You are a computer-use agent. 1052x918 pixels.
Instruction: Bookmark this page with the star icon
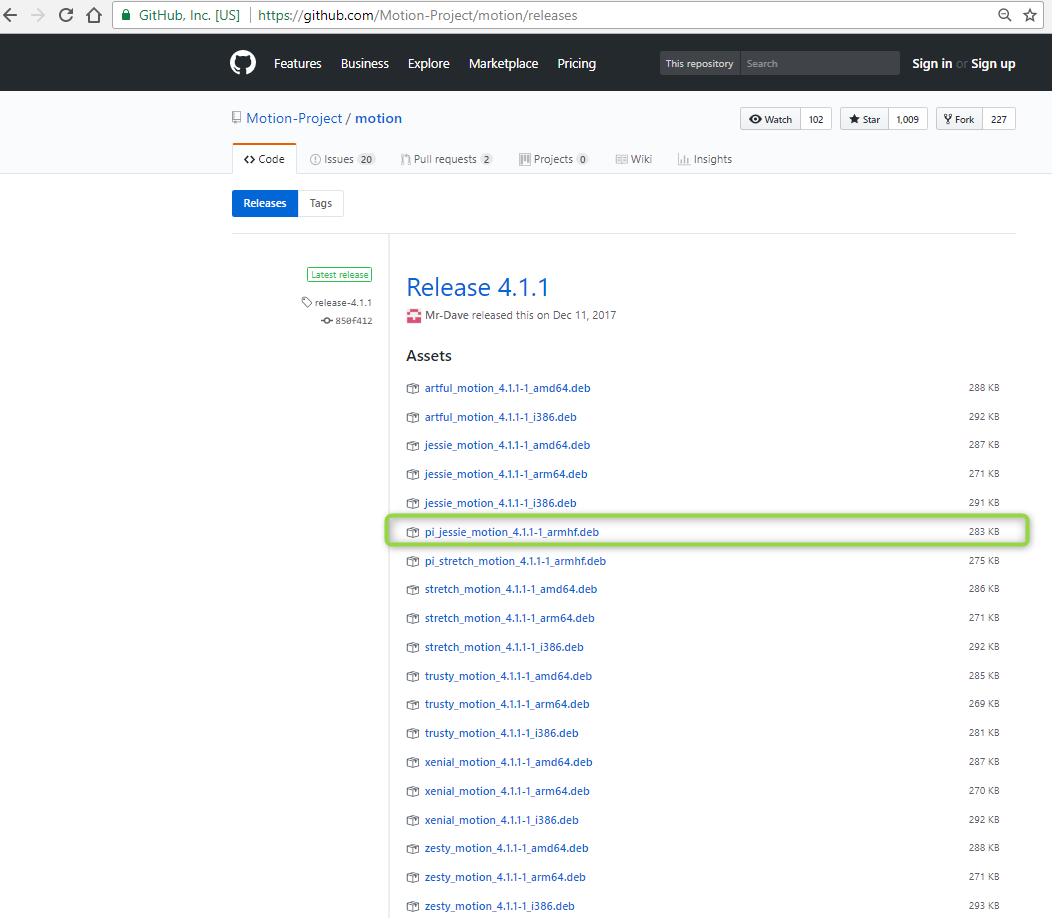pos(1030,15)
